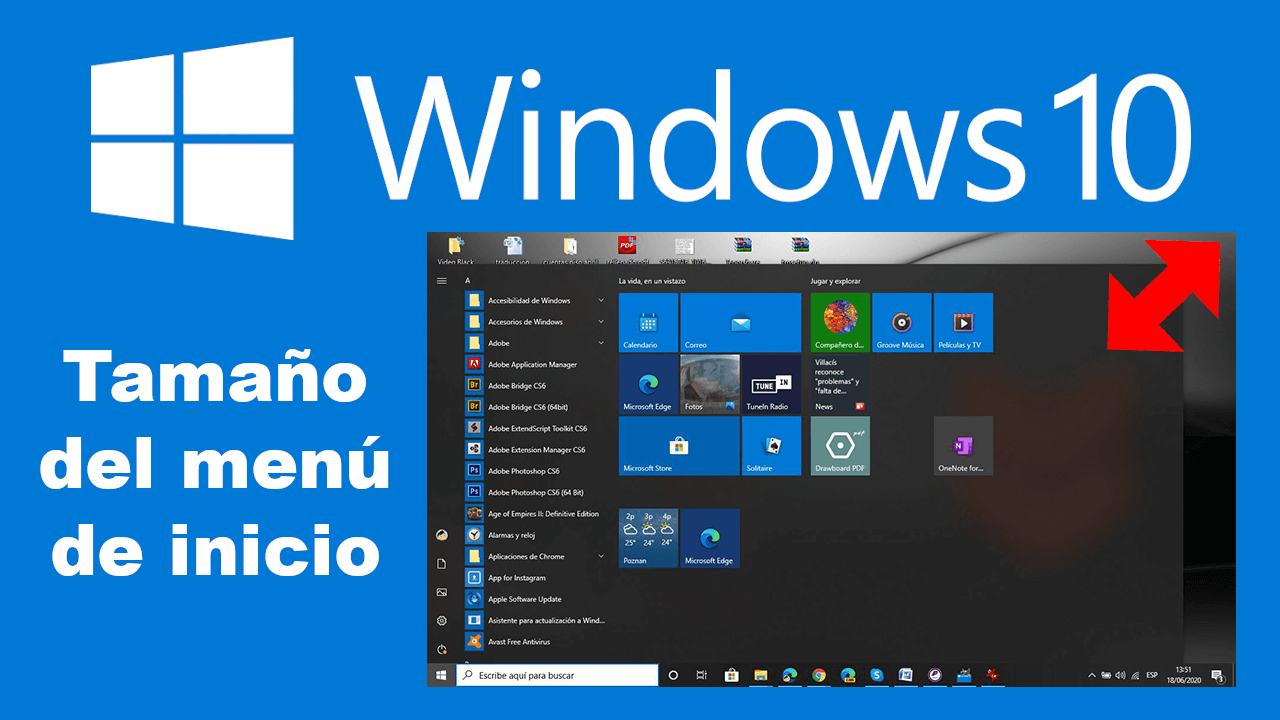
Task: Open the Drawboard PDF tile
Action: coord(840,446)
